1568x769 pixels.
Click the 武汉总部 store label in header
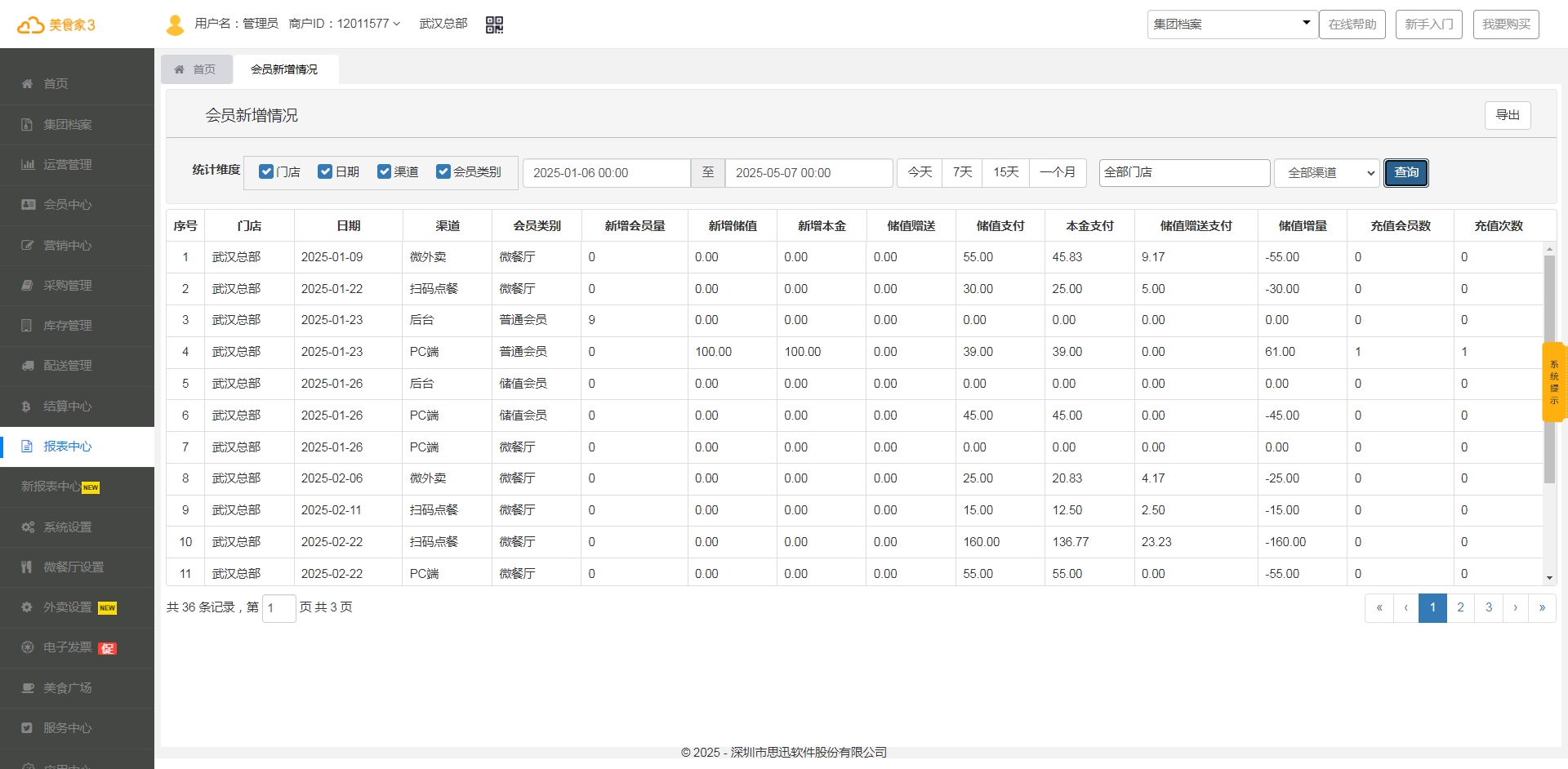point(443,24)
